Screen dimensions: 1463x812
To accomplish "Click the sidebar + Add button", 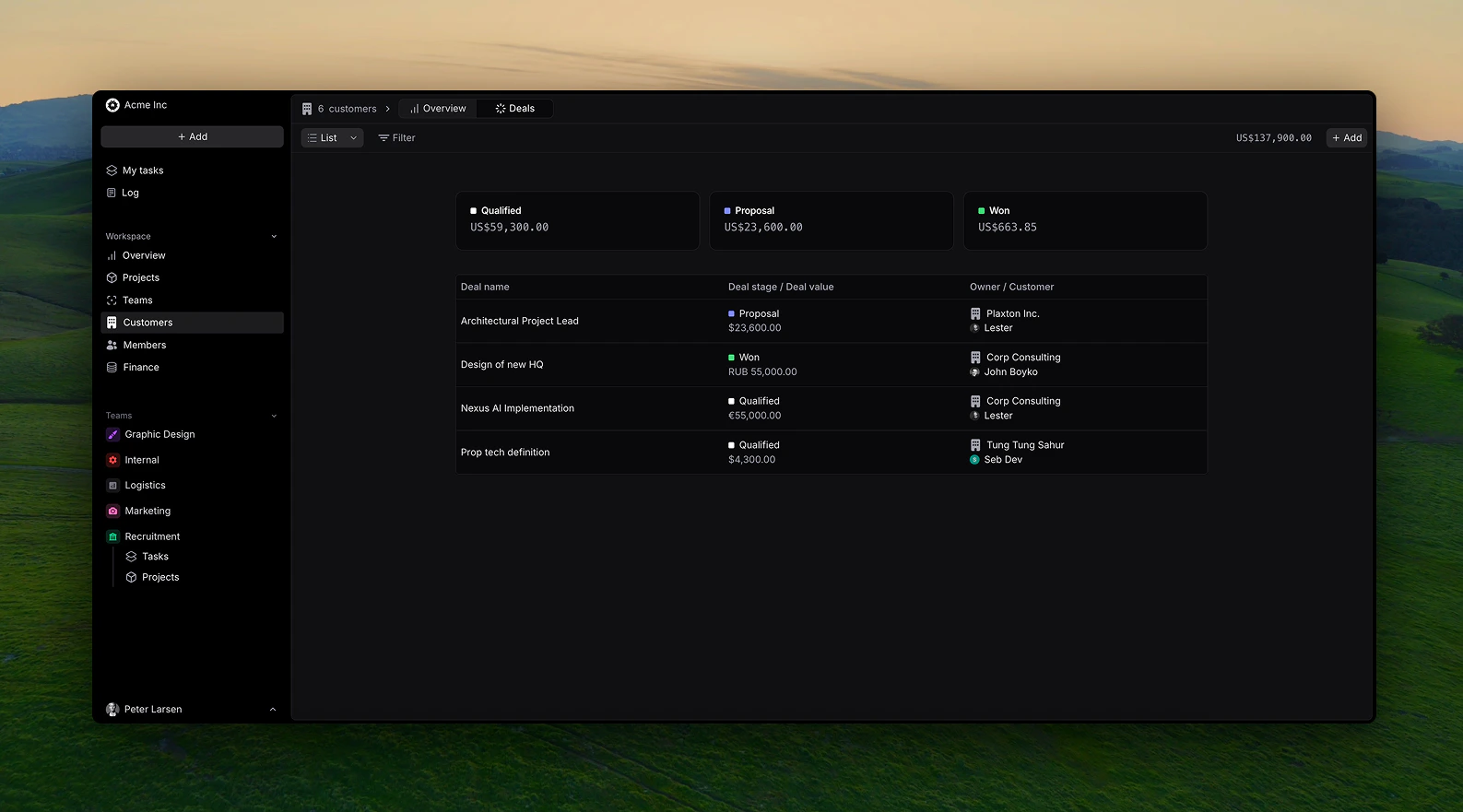I will (192, 136).
